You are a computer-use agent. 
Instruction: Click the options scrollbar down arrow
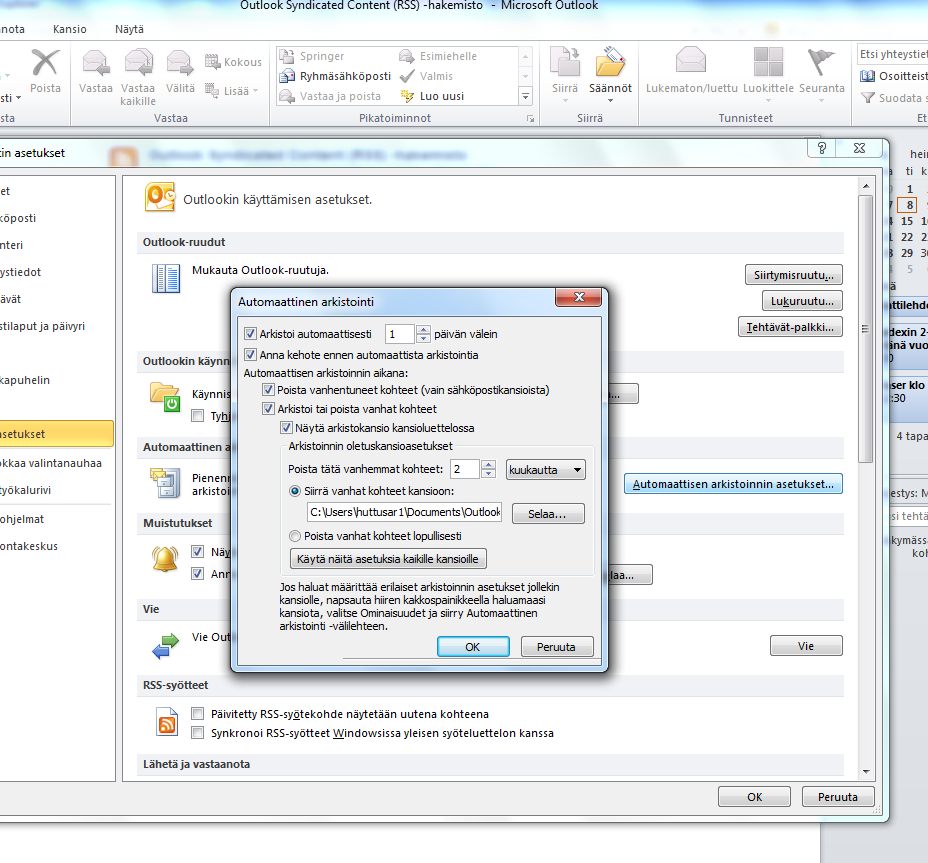coord(866,771)
